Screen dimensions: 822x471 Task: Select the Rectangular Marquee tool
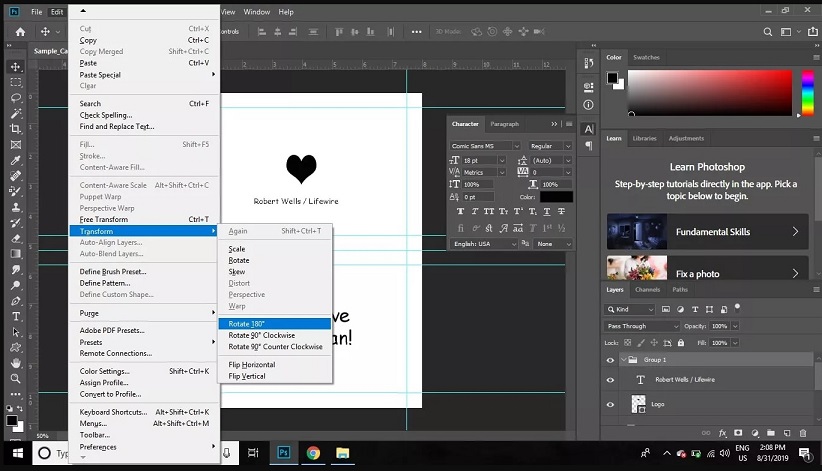pos(16,82)
